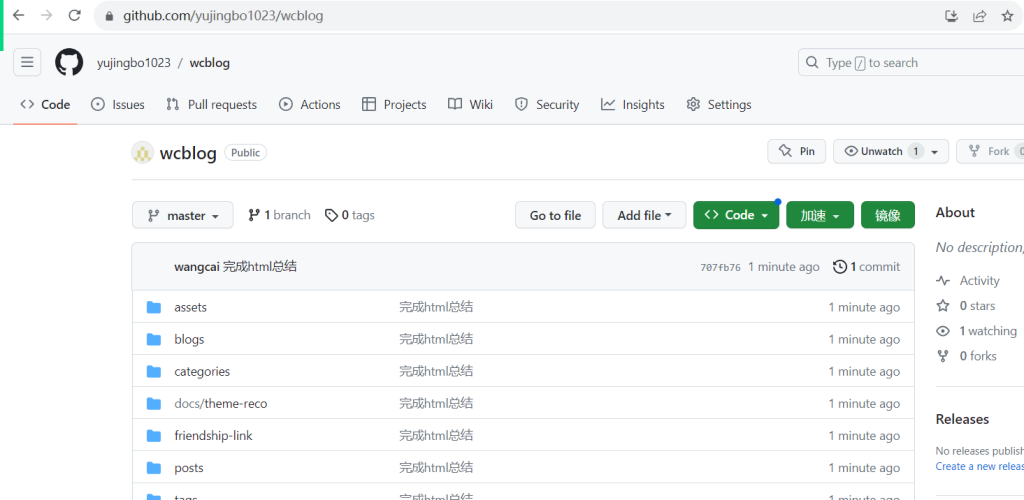The width and height of the screenshot is (1024, 500).
Task: Open the friendship-link folder name
Action: pos(214,435)
